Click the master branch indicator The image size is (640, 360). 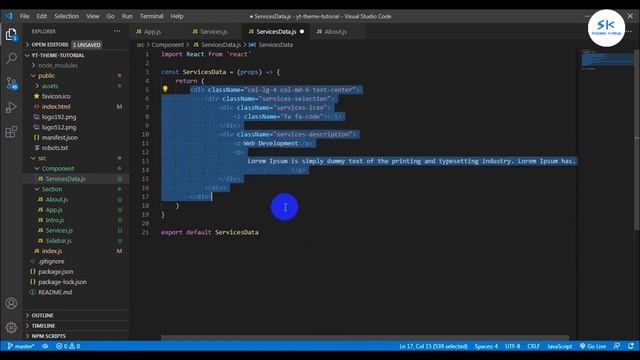[x=21, y=346]
